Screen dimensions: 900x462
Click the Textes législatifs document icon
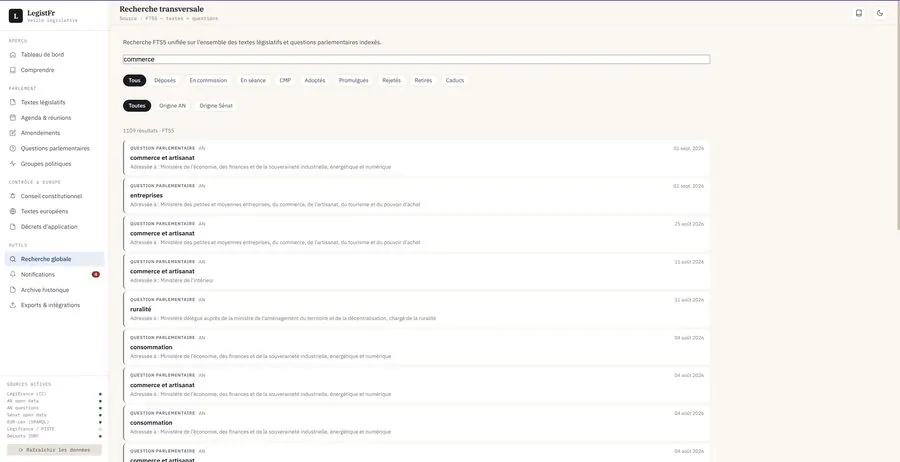[x=13, y=103]
